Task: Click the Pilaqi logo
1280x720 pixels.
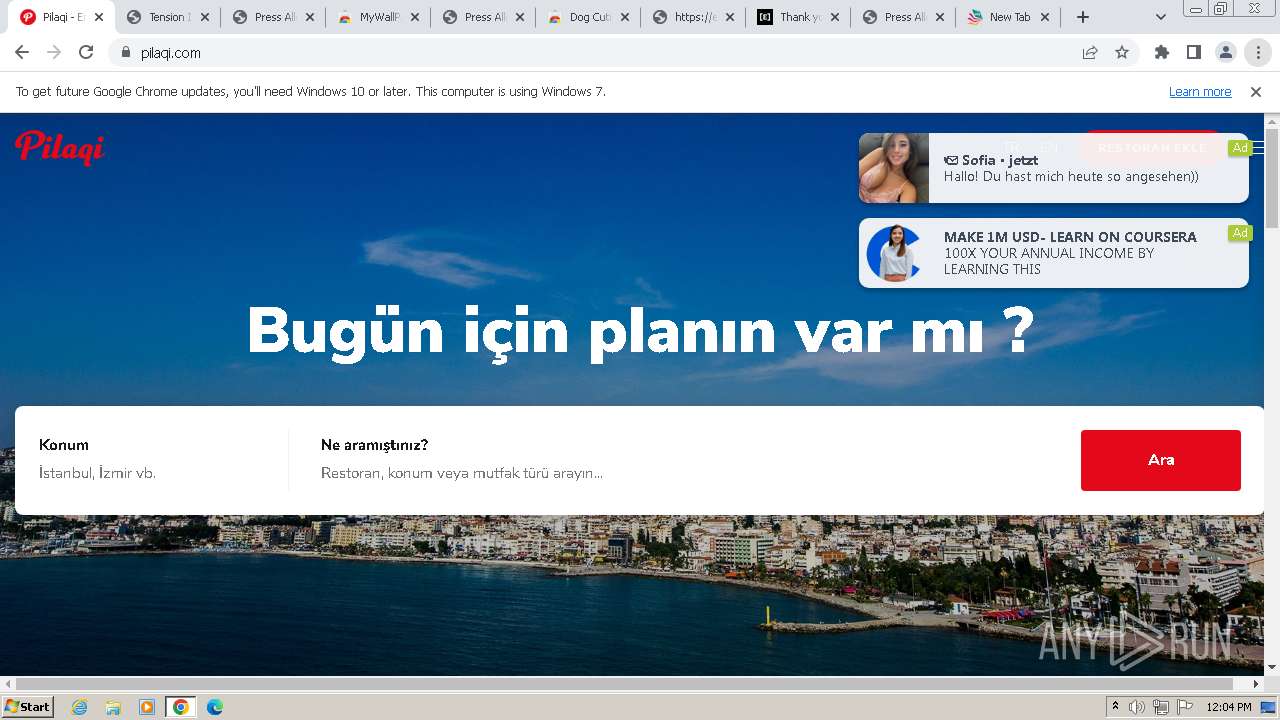Action: tap(59, 147)
